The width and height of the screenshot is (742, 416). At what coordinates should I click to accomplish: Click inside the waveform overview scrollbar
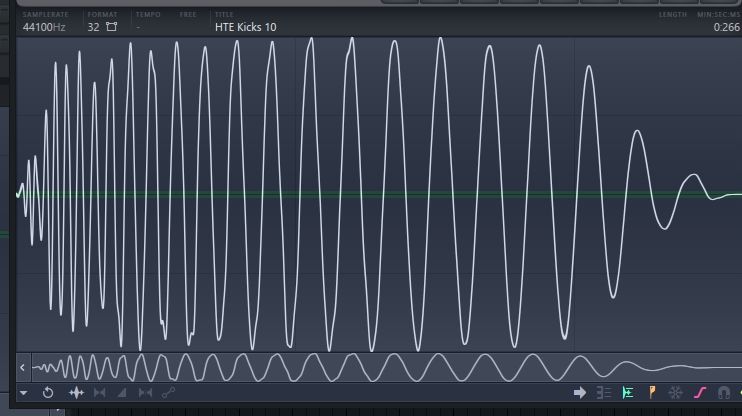[x=386, y=367]
